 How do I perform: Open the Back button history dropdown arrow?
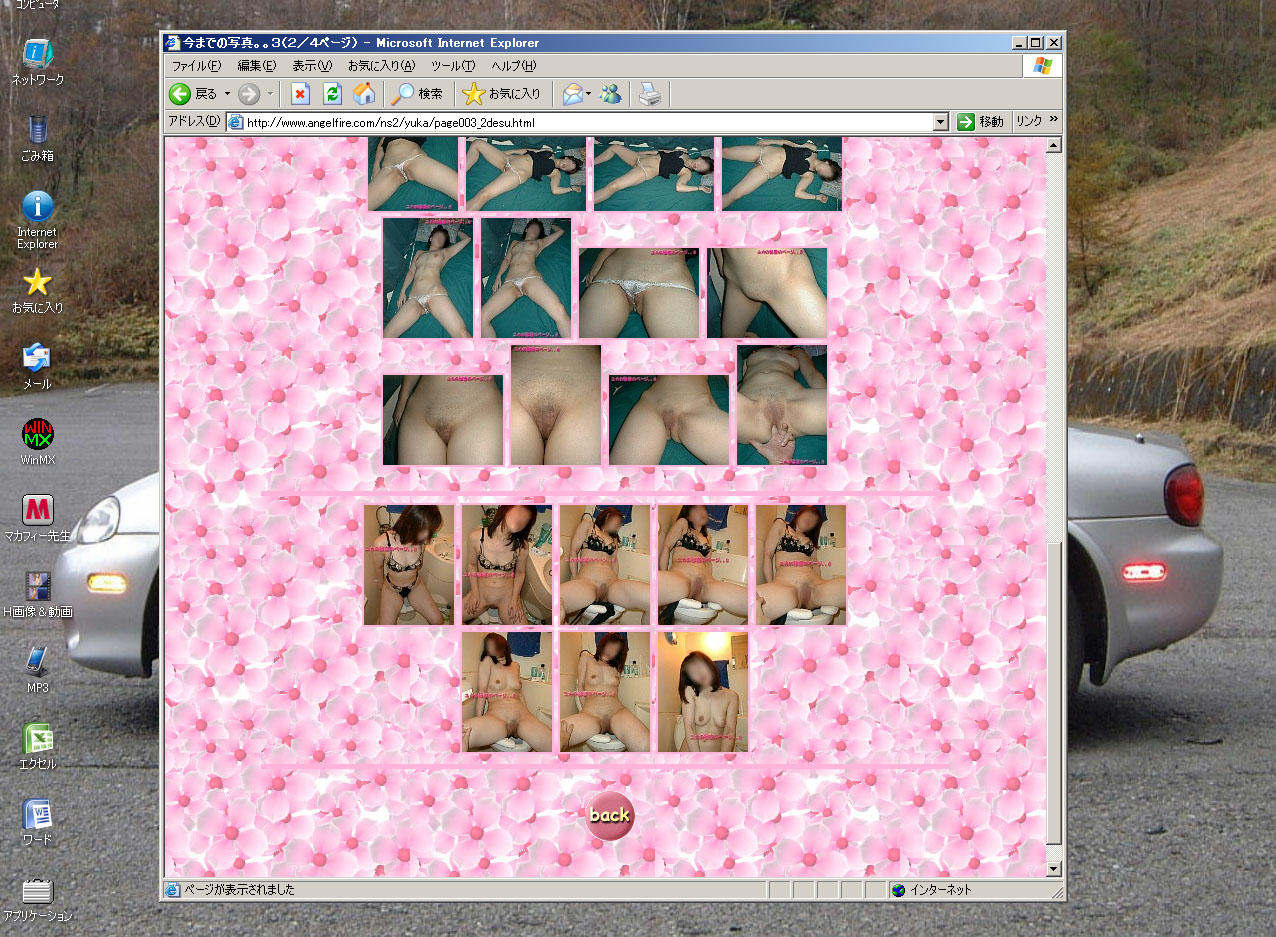227,94
